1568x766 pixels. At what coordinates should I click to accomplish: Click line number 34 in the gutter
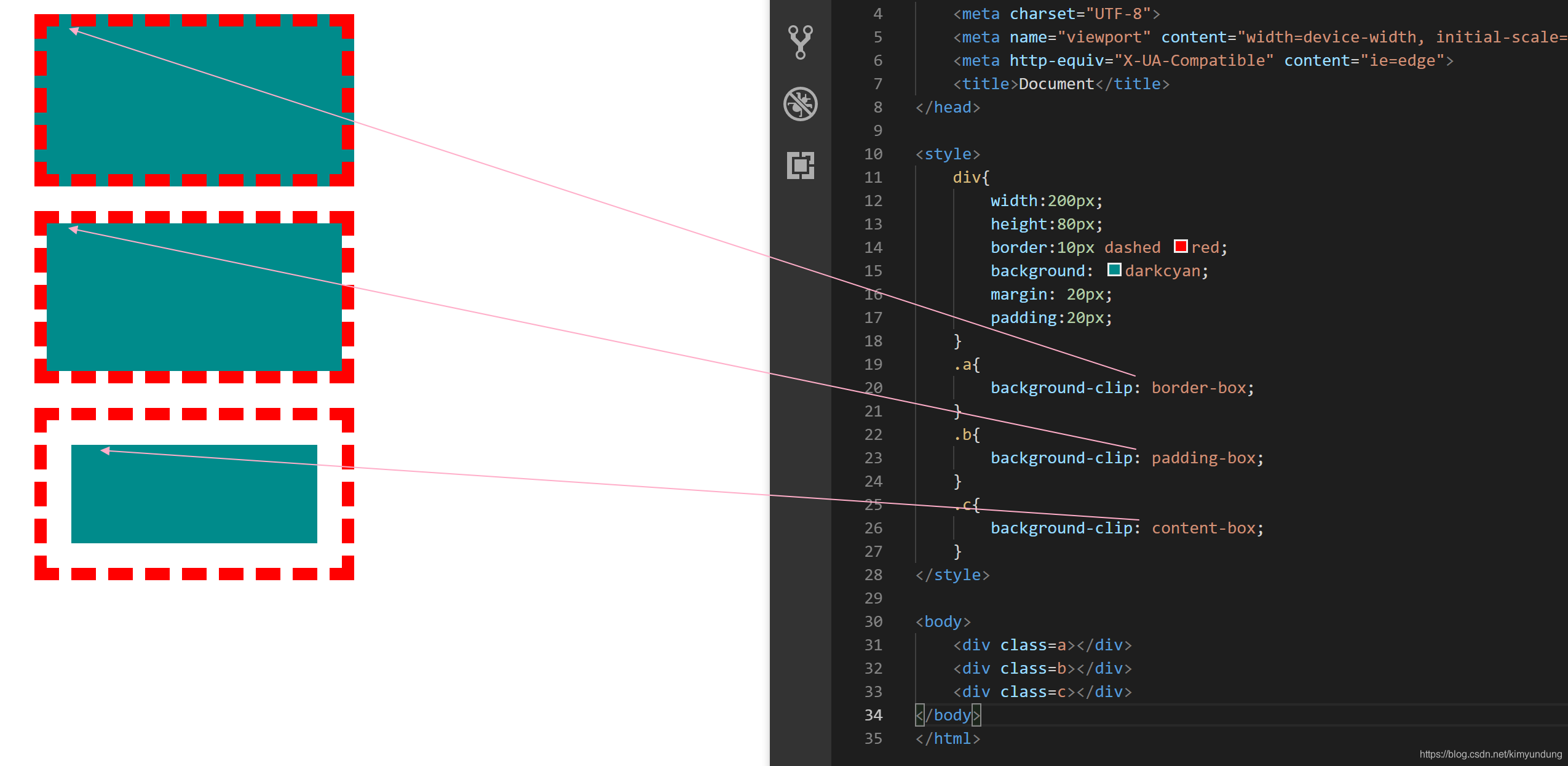(x=873, y=715)
